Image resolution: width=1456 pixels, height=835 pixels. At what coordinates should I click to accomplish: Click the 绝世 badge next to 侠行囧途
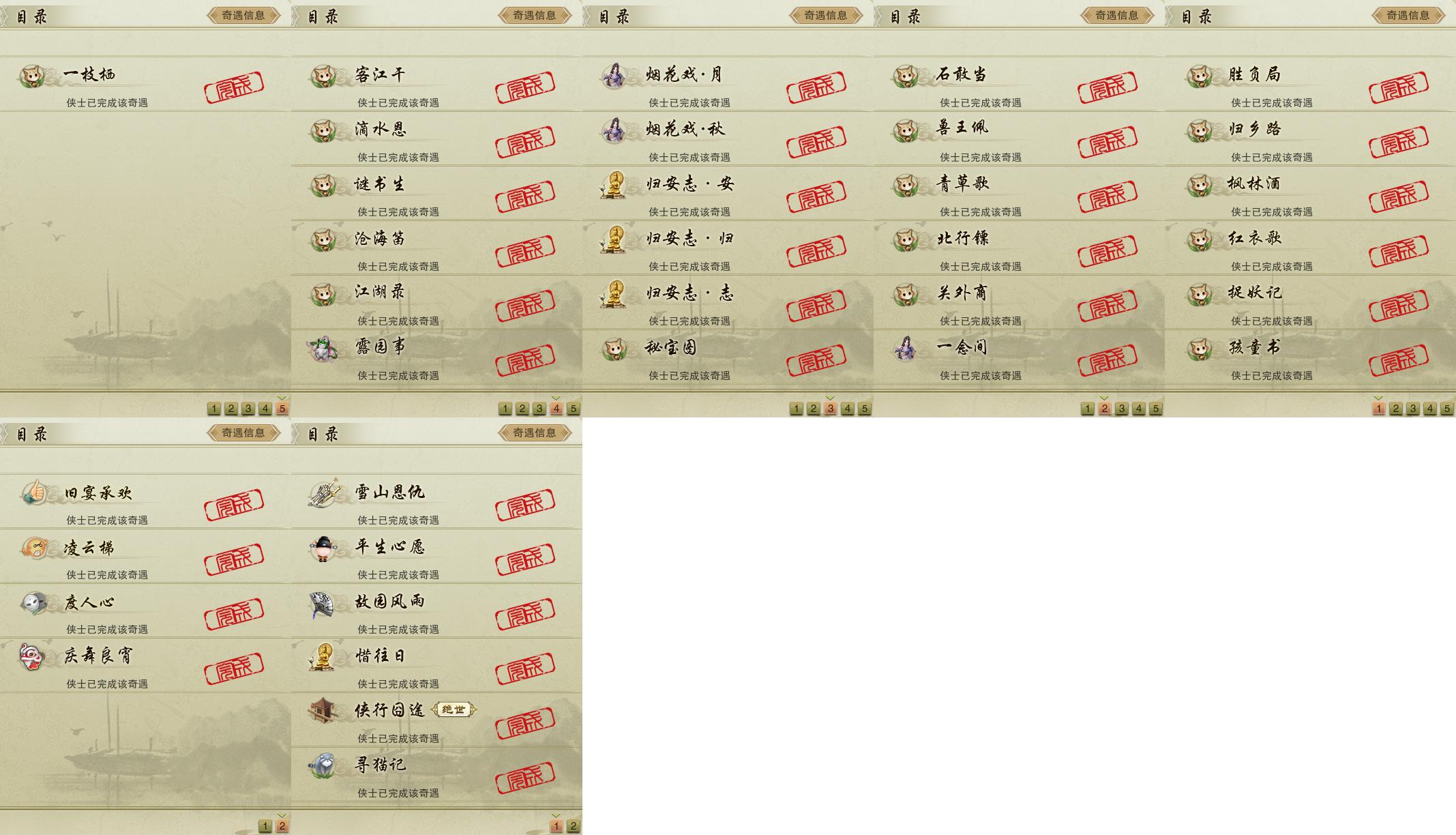click(x=454, y=710)
